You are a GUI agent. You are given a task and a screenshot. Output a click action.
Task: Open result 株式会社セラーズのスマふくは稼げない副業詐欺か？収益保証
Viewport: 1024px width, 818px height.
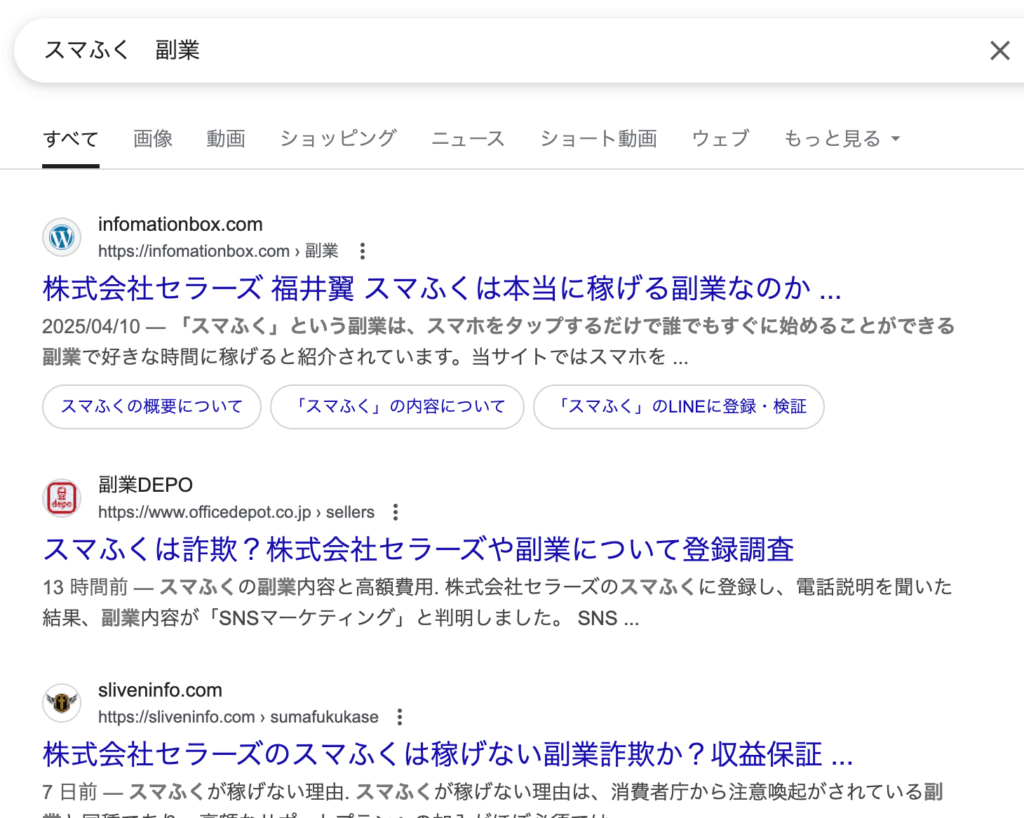tap(447, 754)
